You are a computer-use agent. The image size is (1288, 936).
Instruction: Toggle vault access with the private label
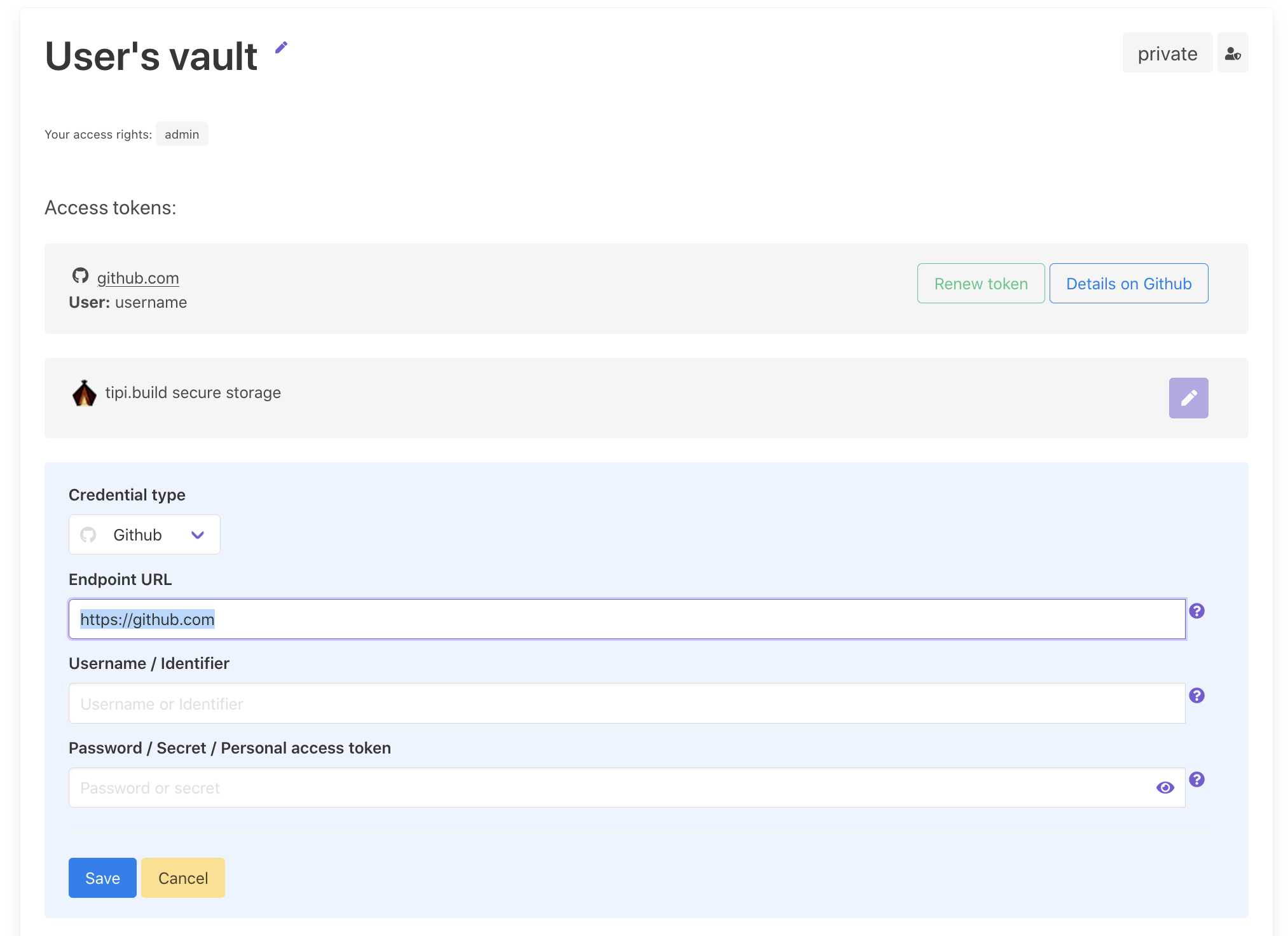tap(1167, 53)
